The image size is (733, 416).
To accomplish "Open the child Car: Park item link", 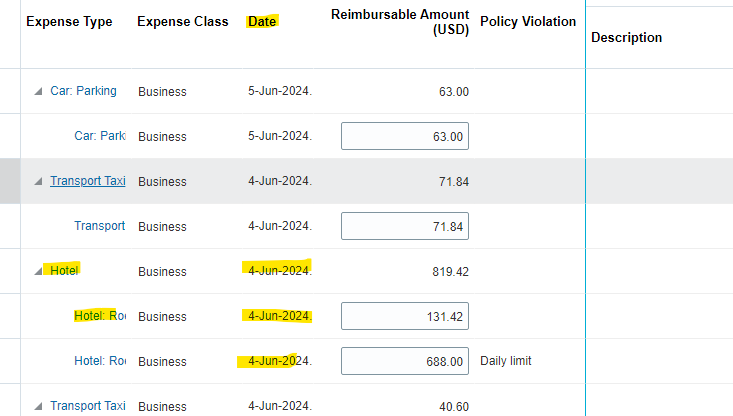I will click(100, 136).
